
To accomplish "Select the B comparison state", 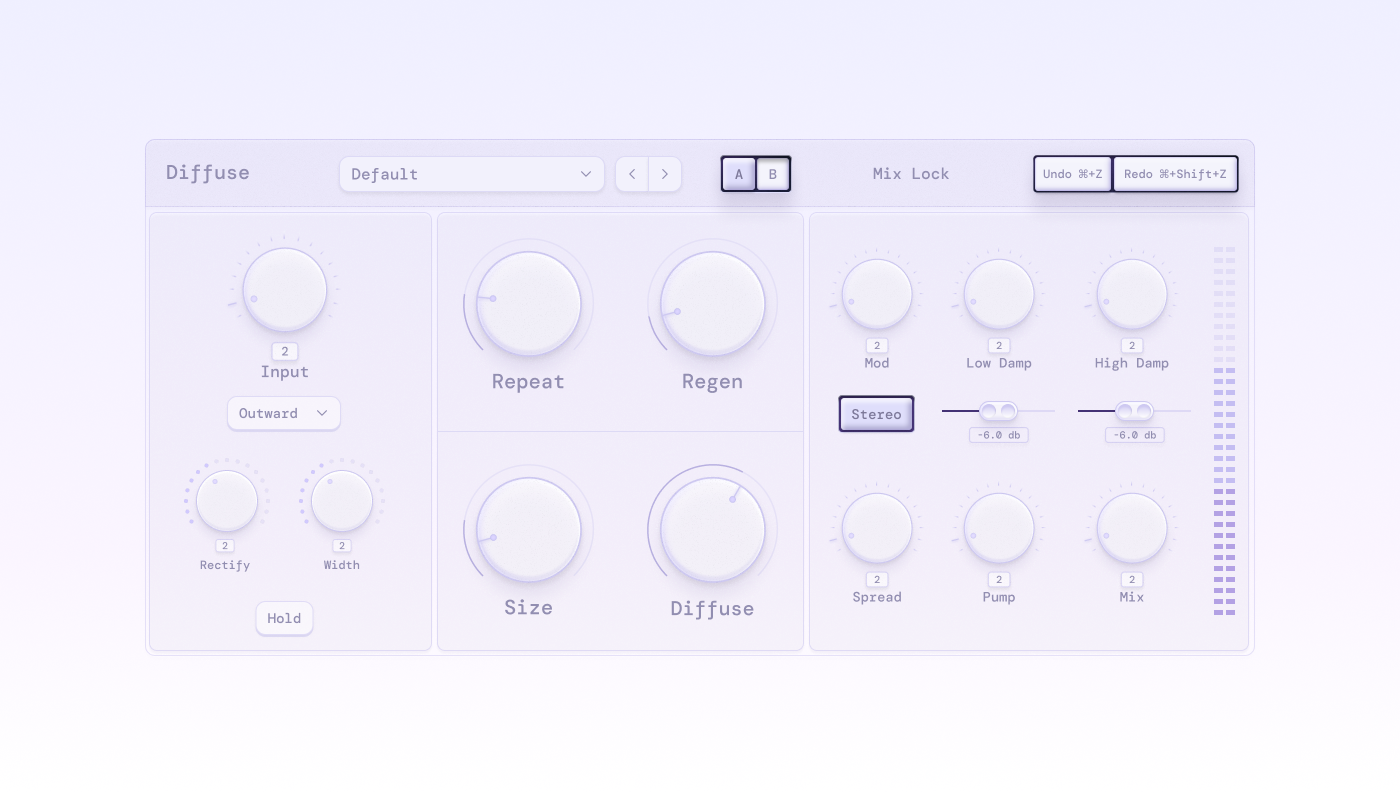I will tap(773, 174).
